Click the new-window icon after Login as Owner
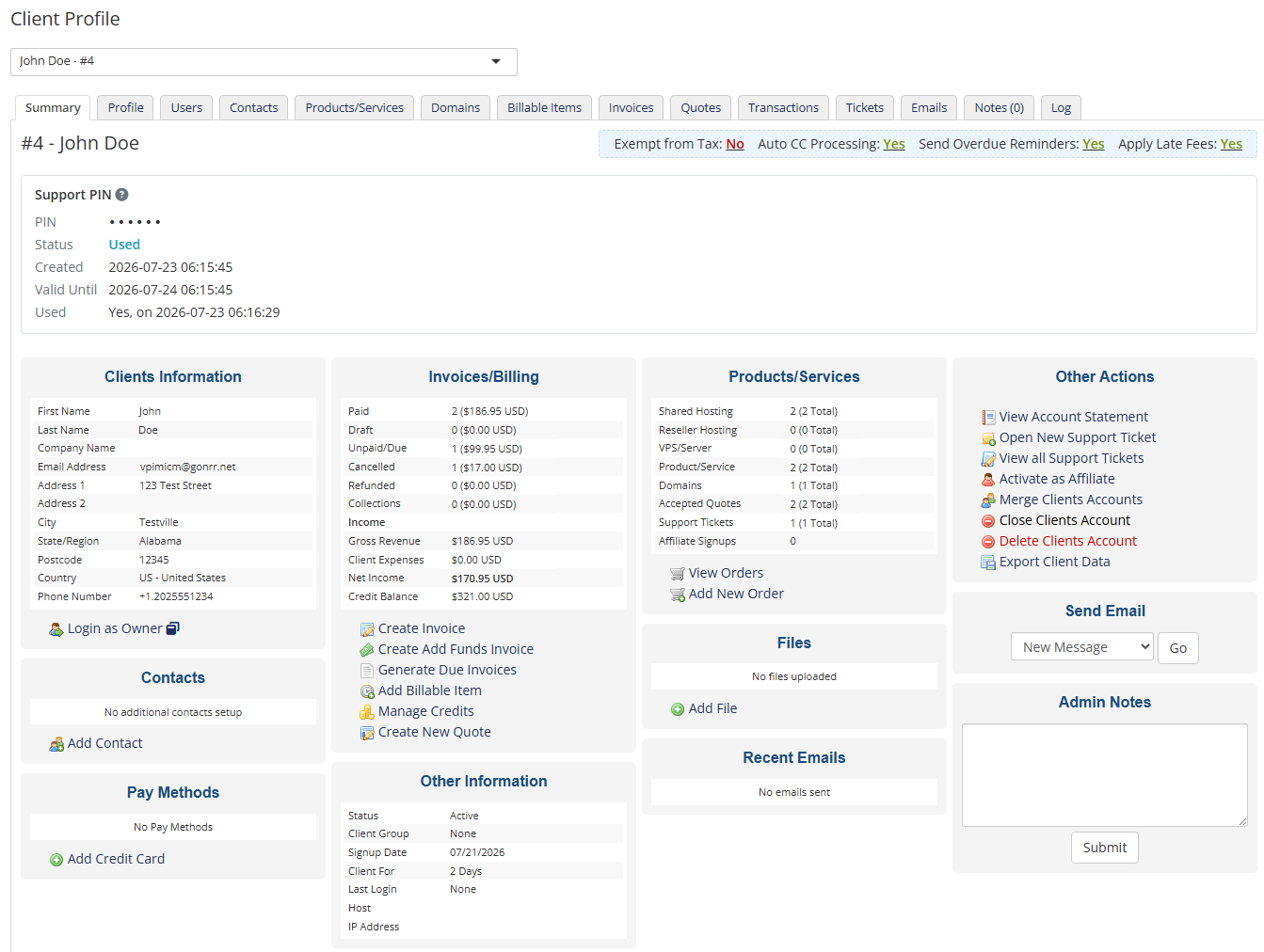The width and height of the screenshot is (1264, 952). point(172,628)
